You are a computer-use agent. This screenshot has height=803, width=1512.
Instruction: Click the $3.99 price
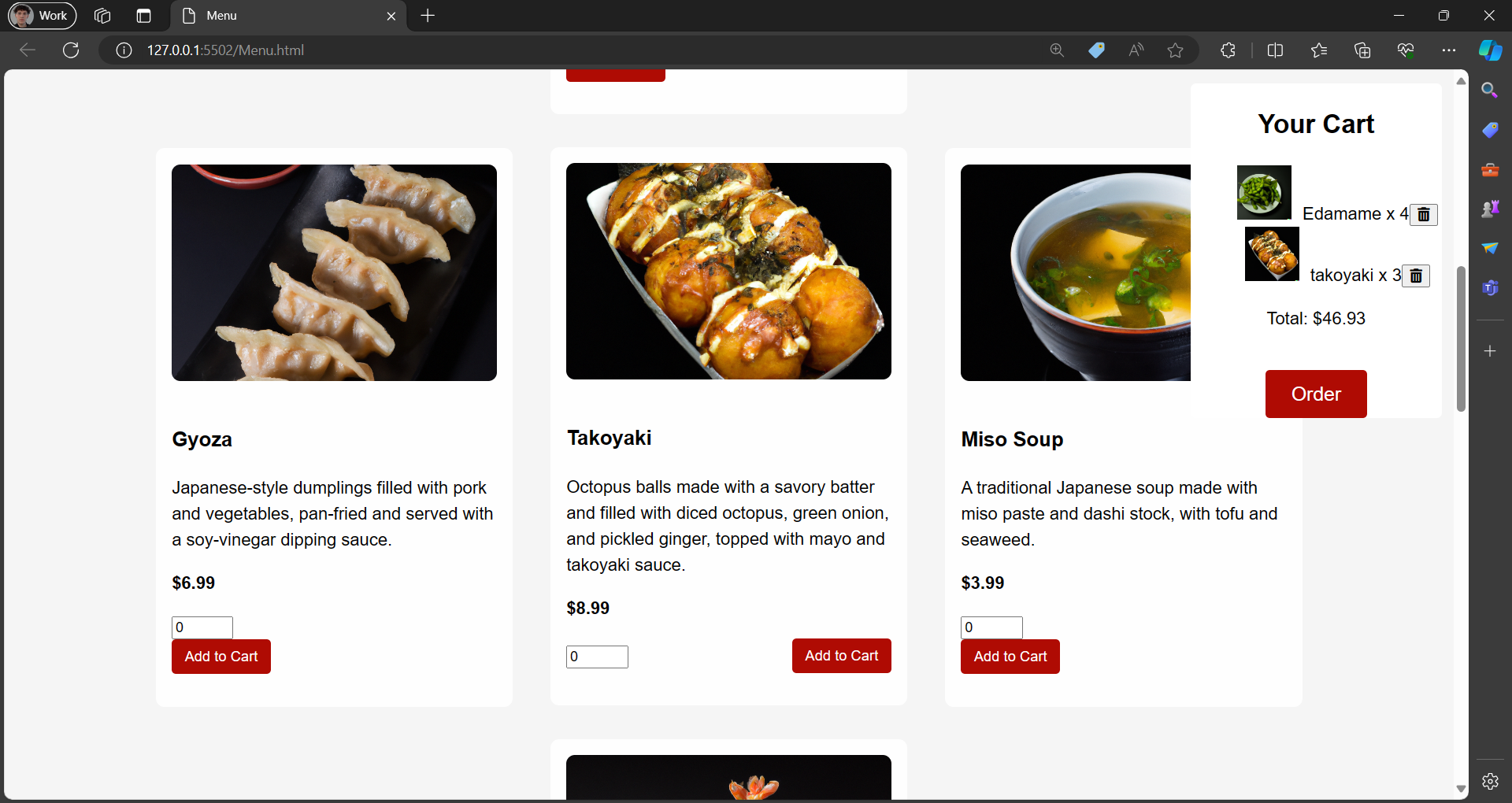pyautogui.click(x=982, y=583)
